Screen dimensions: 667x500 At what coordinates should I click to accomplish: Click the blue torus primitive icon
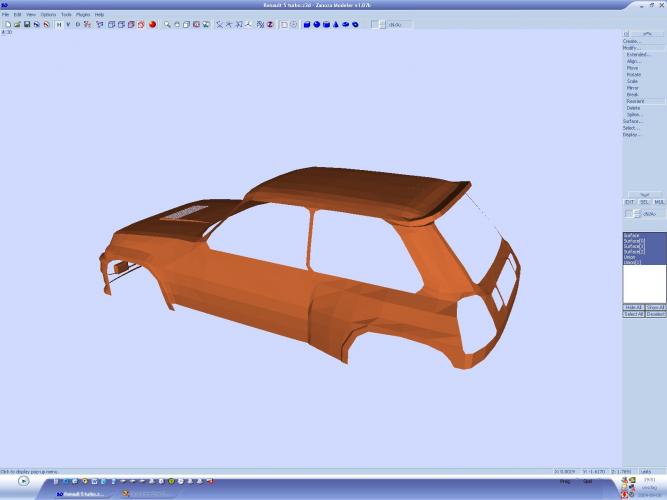(356, 24)
